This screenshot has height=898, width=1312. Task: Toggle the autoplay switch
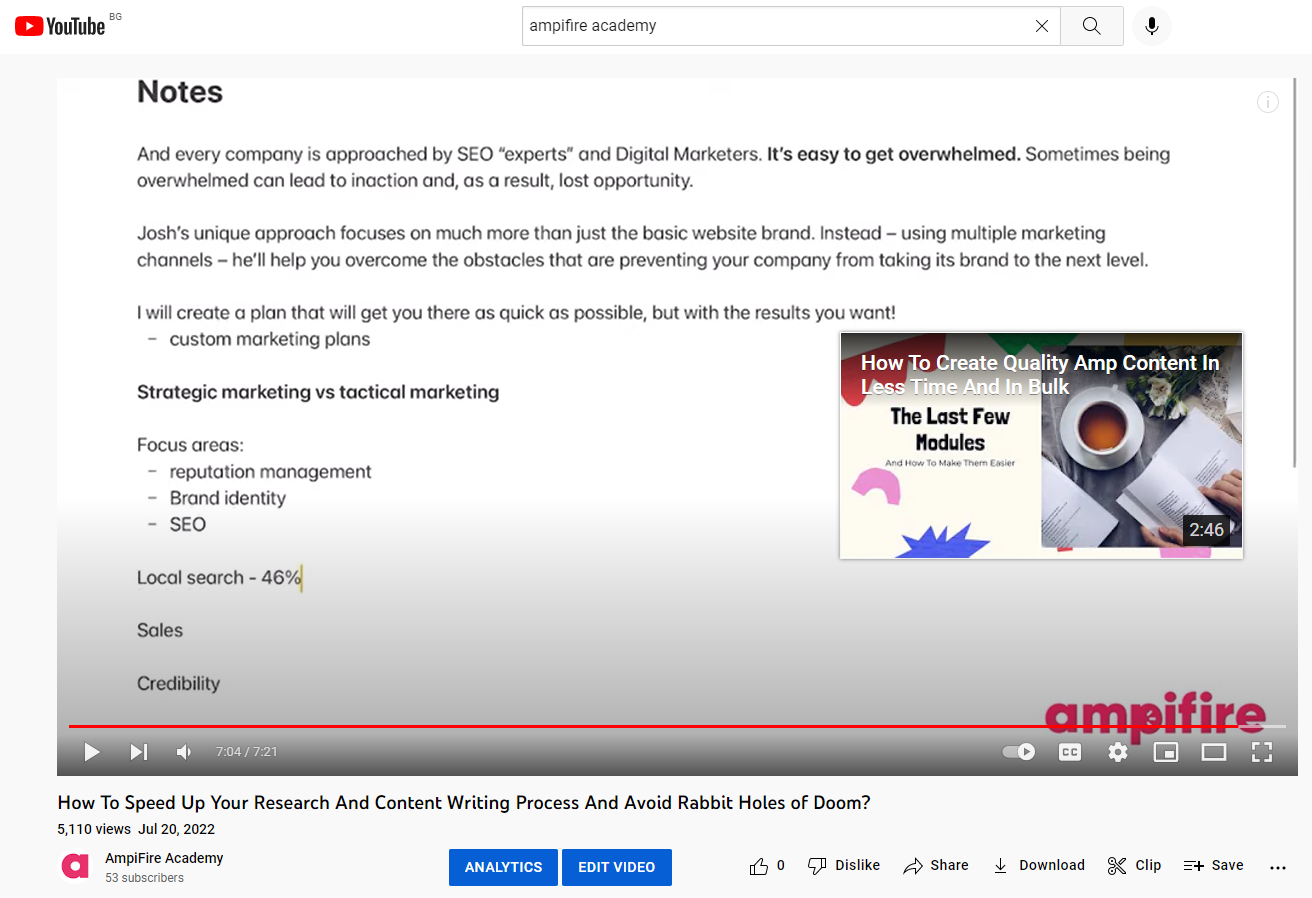(x=1019, y=752)
